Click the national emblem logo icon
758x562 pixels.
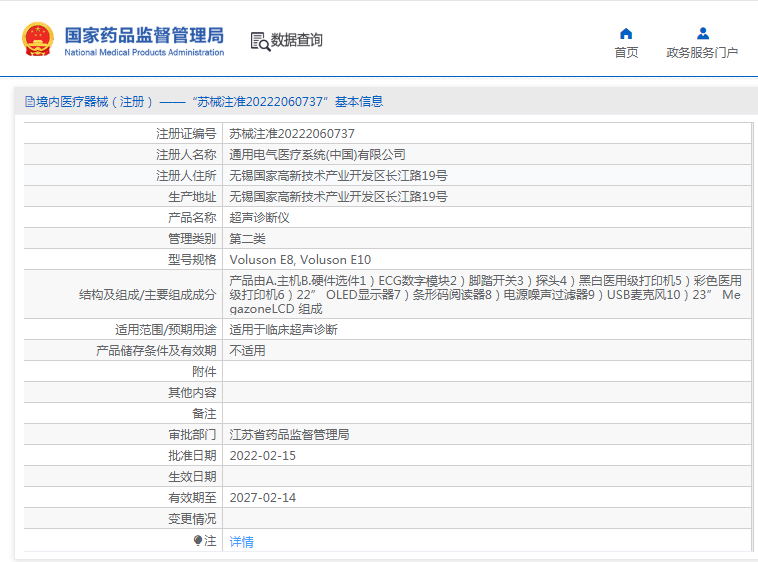[x=37, y=39]
